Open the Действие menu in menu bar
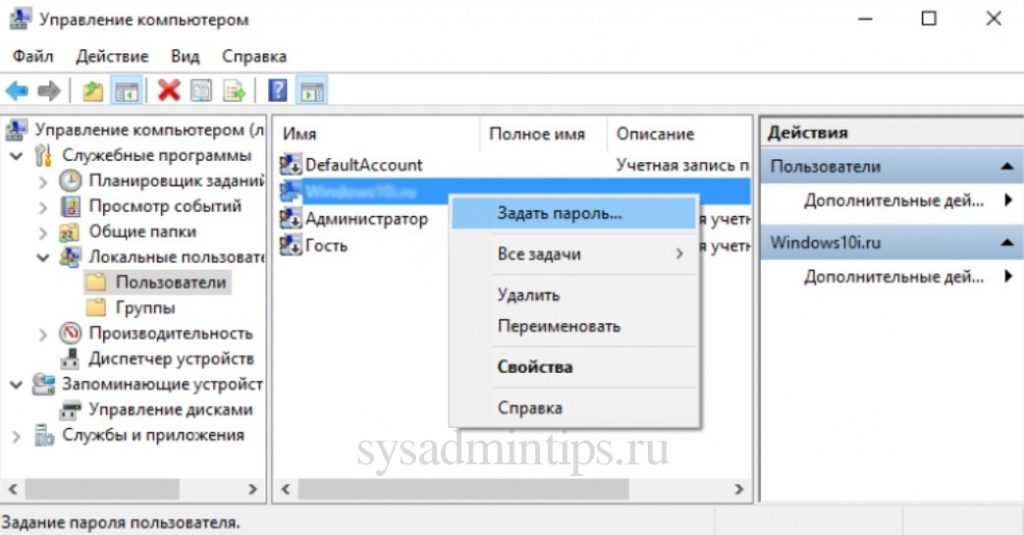The width and height of the screenshot is (1024, 535). [111, 56]
